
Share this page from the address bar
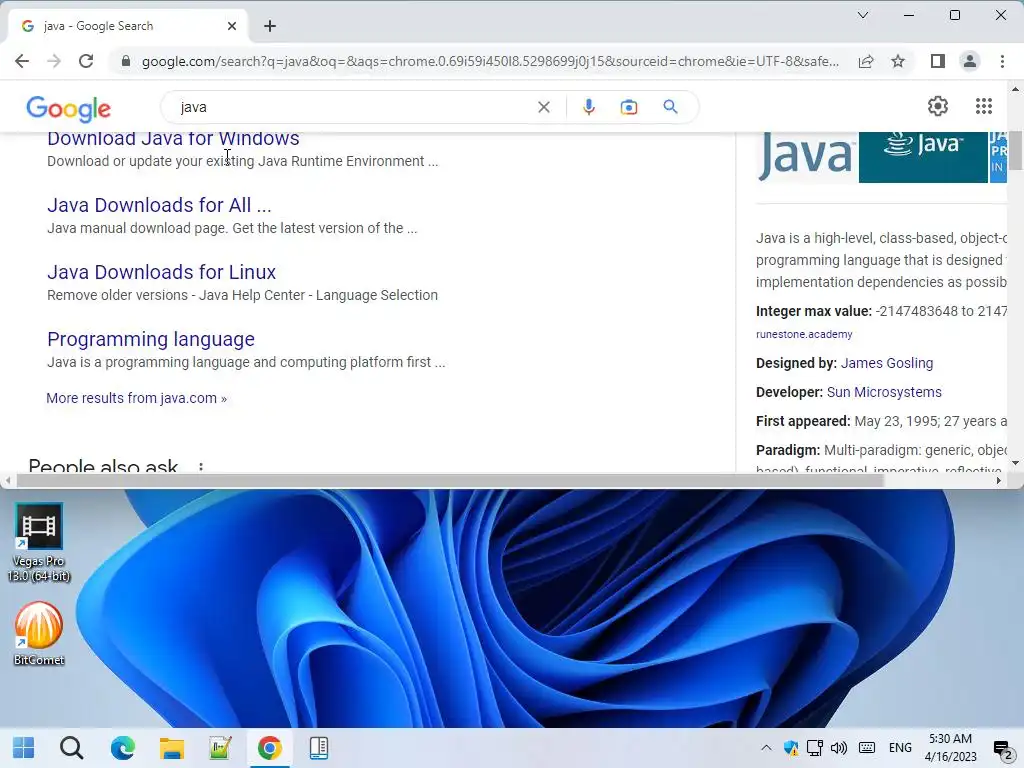coord(866,61)
